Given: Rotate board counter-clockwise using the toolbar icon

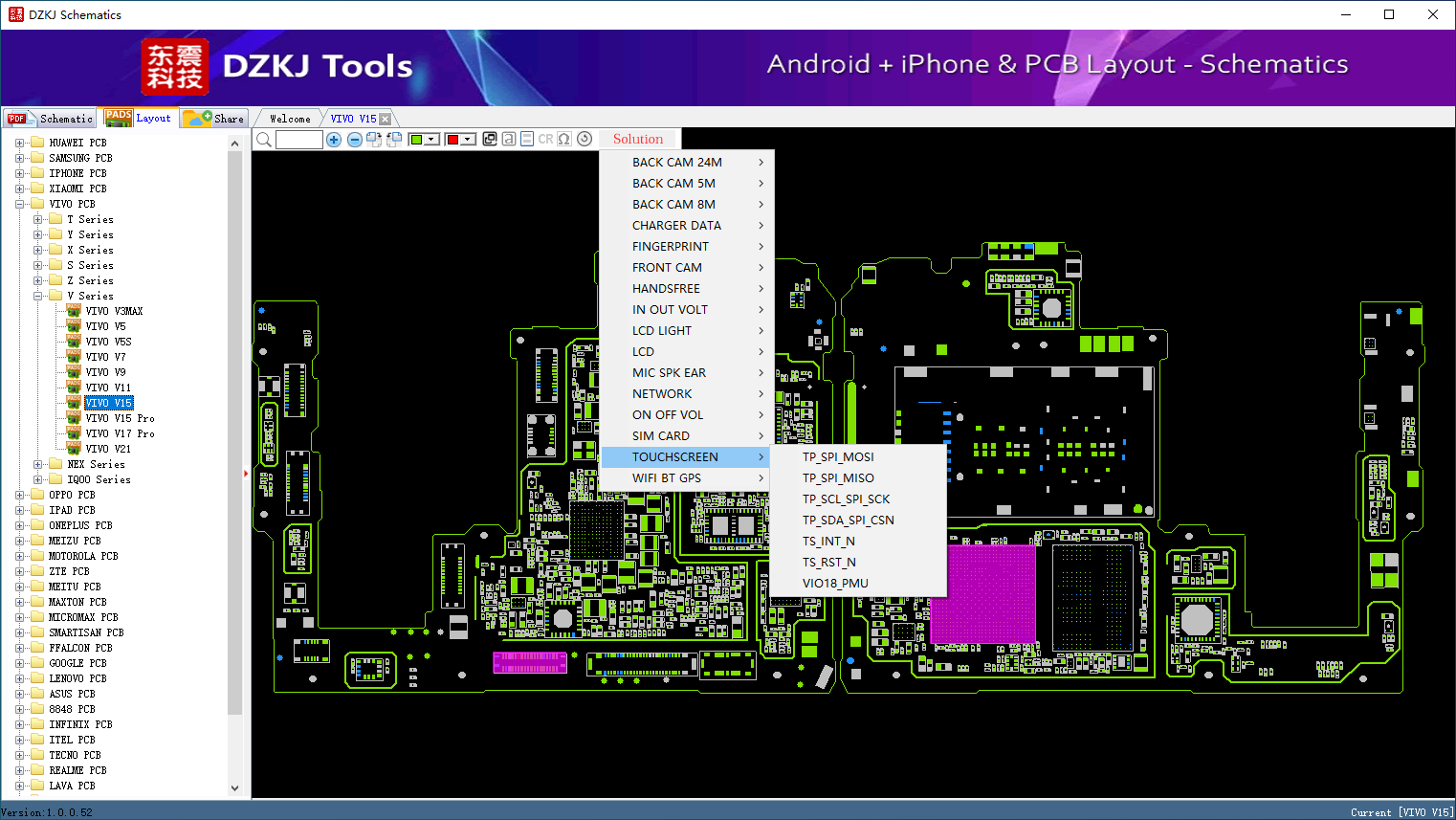Looking at the screenshot, I should [x=393, y=140].
